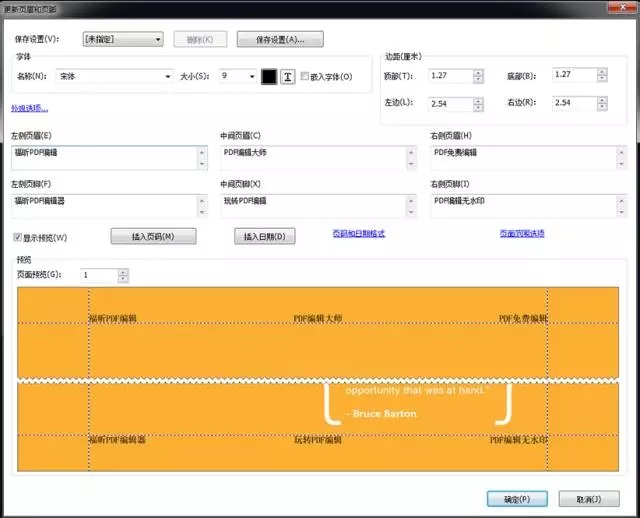Click up arrow of 中间页脚 scrollbar
The image size is (640, 518).
[411, 201]
